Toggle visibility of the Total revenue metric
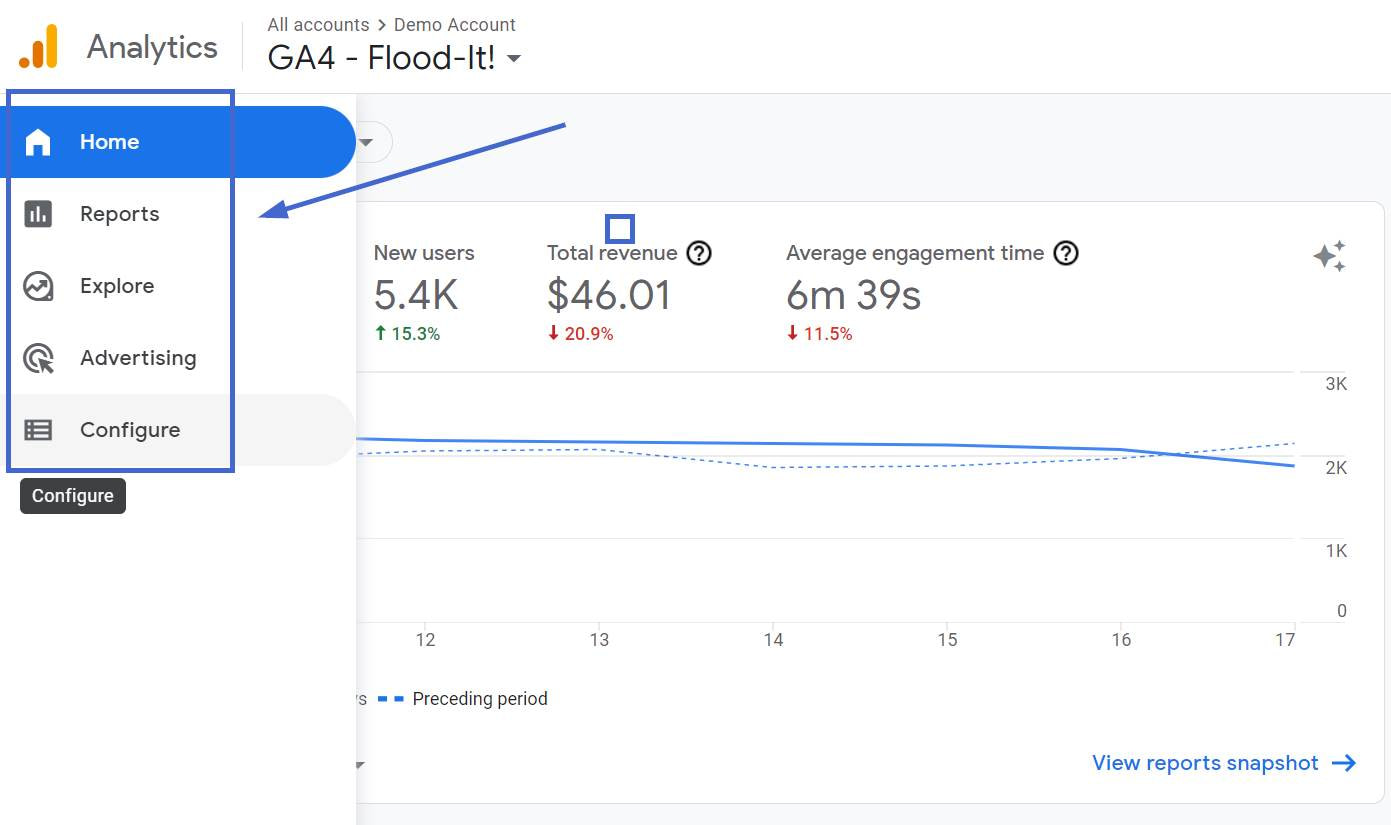 click(x=619, y=229)
